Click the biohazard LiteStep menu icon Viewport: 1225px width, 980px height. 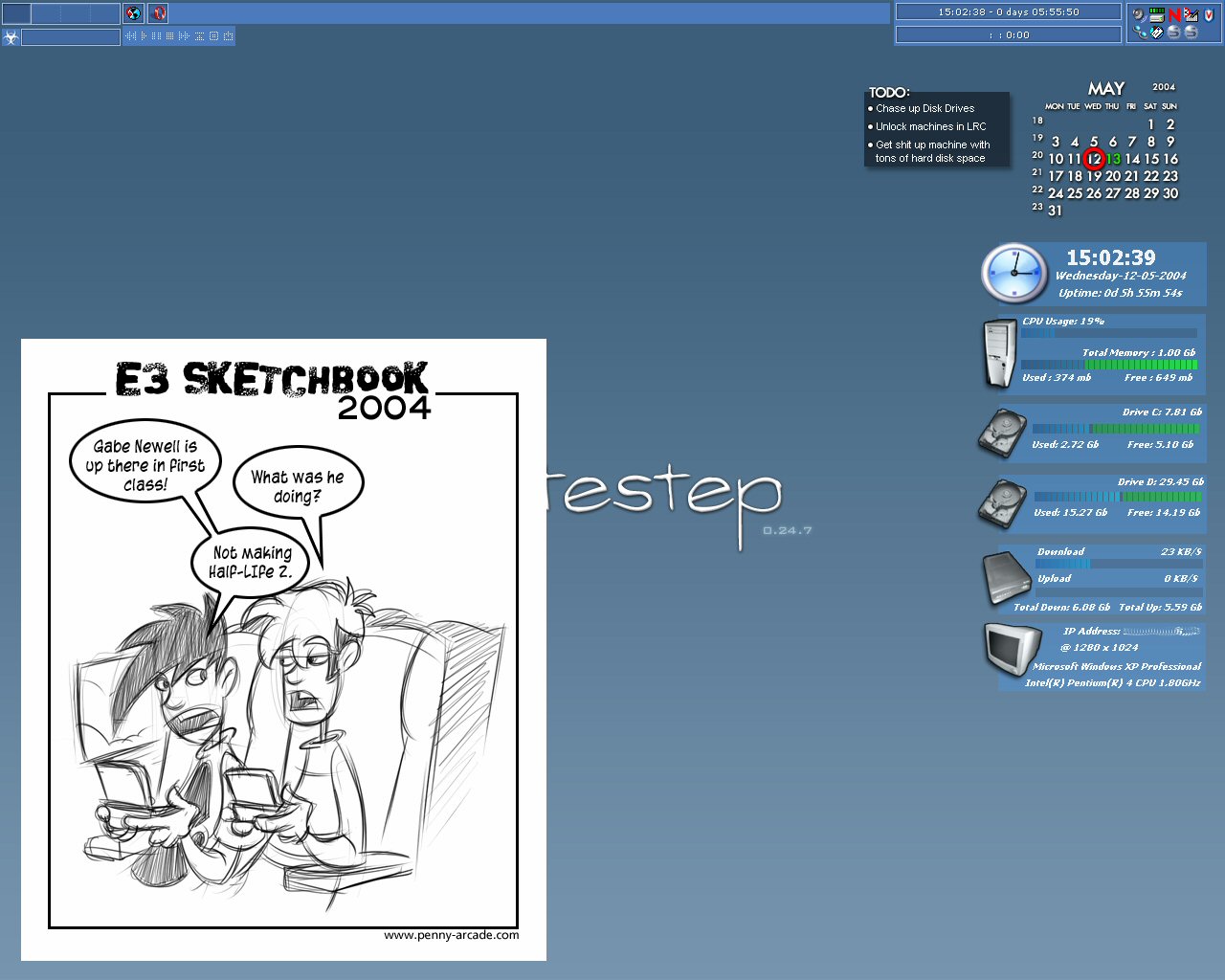11,37
